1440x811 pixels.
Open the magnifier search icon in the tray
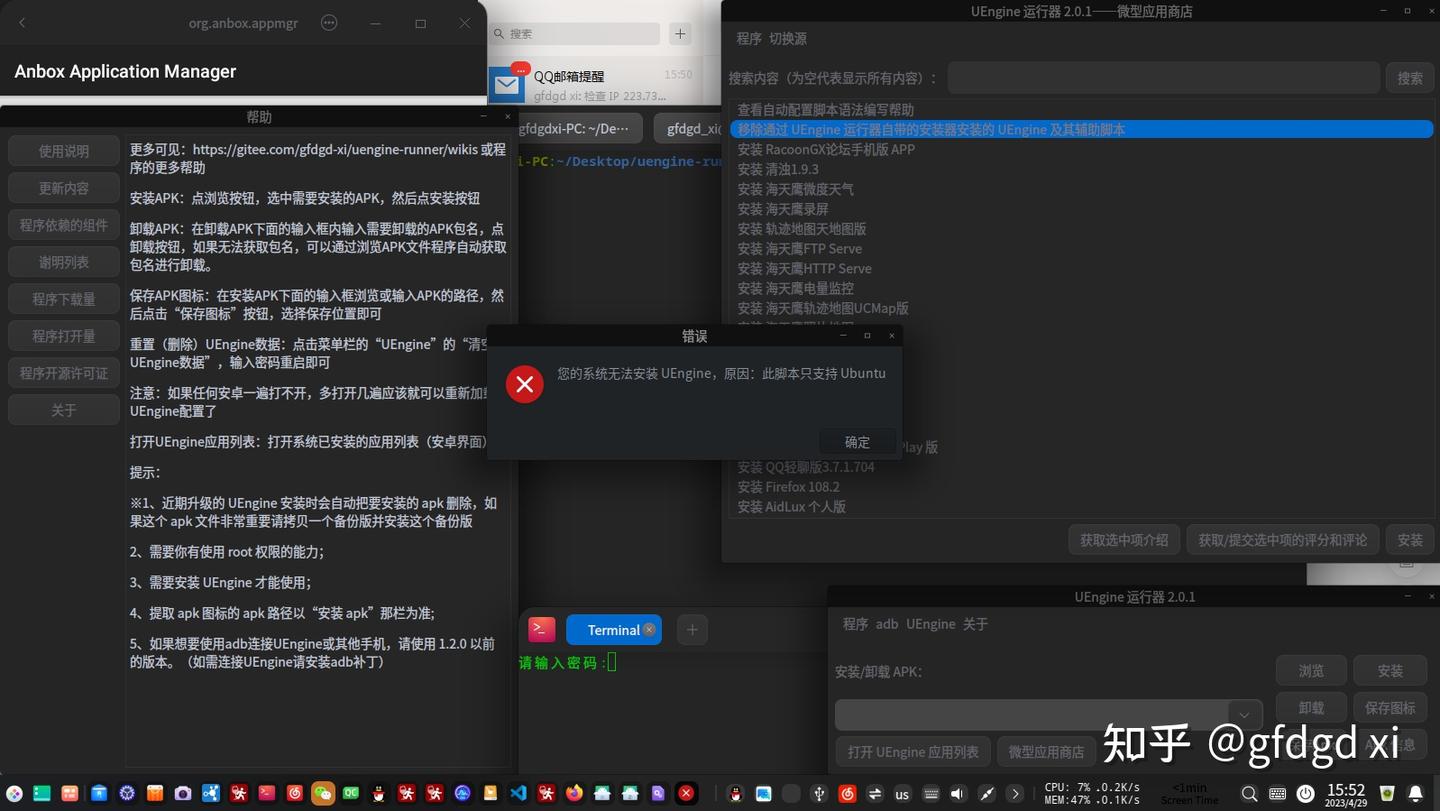(x=1250, y=793)
